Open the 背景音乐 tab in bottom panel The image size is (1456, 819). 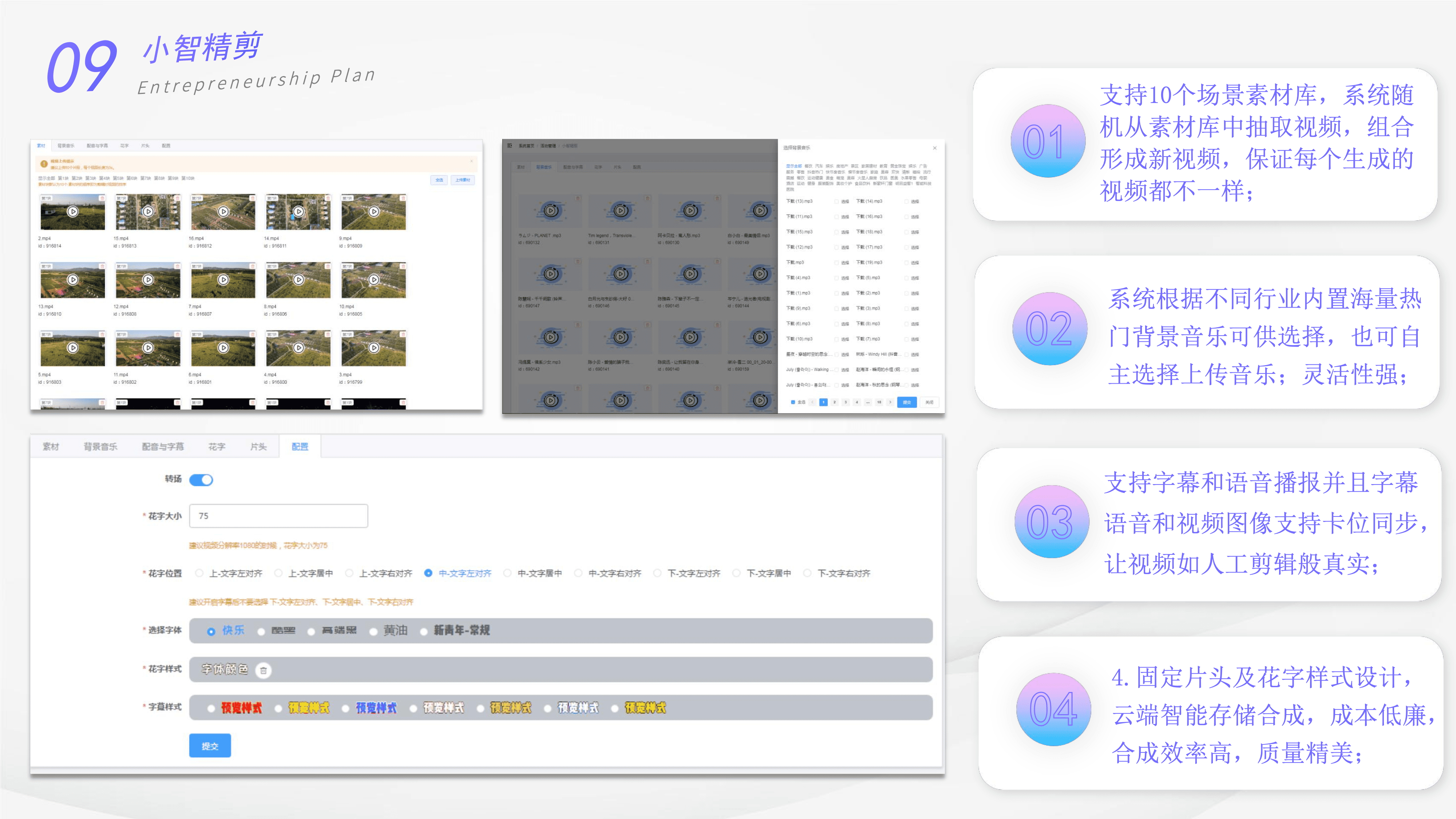100,447
